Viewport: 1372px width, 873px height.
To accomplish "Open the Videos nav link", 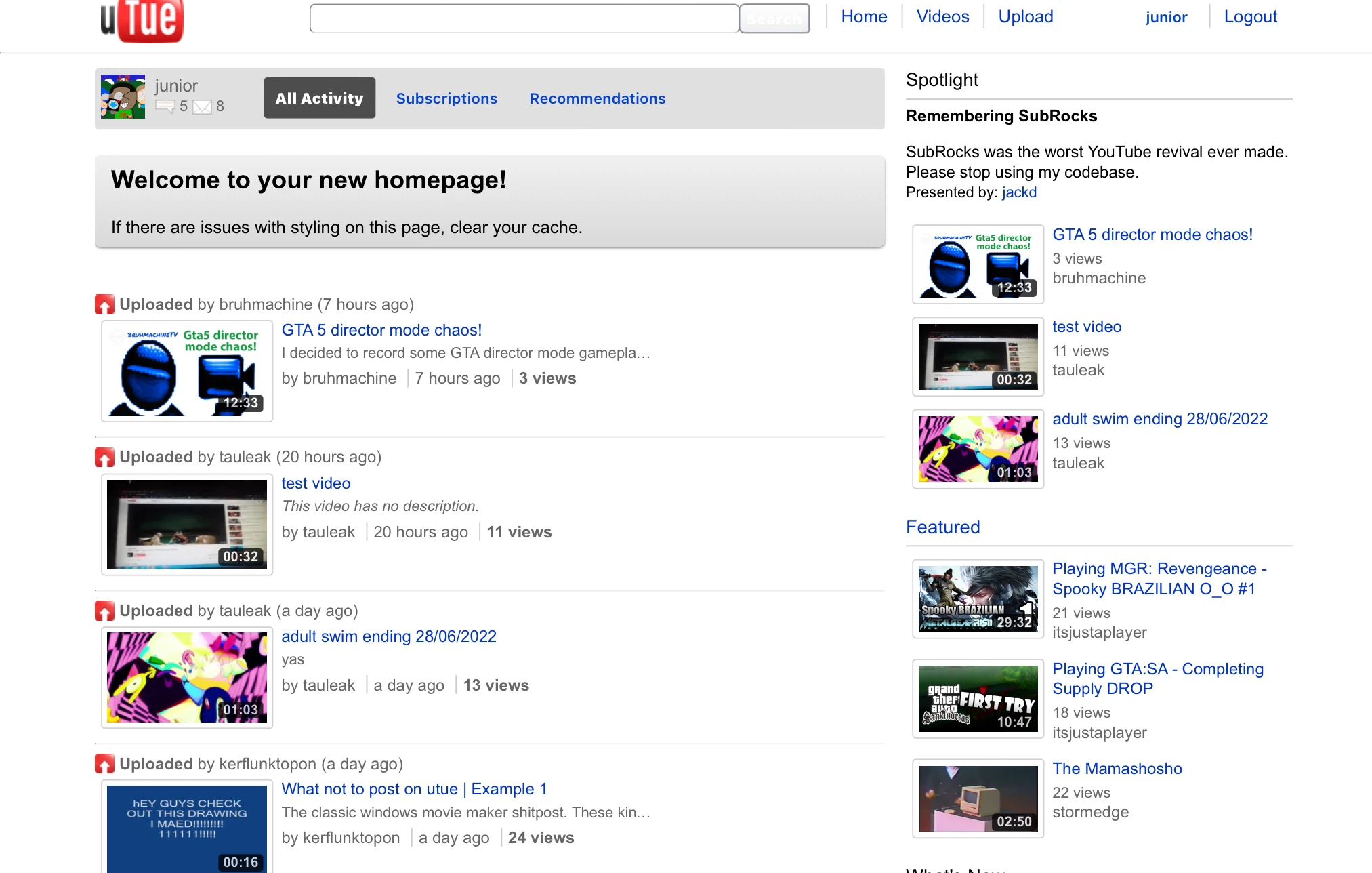I will click(942, 17).
